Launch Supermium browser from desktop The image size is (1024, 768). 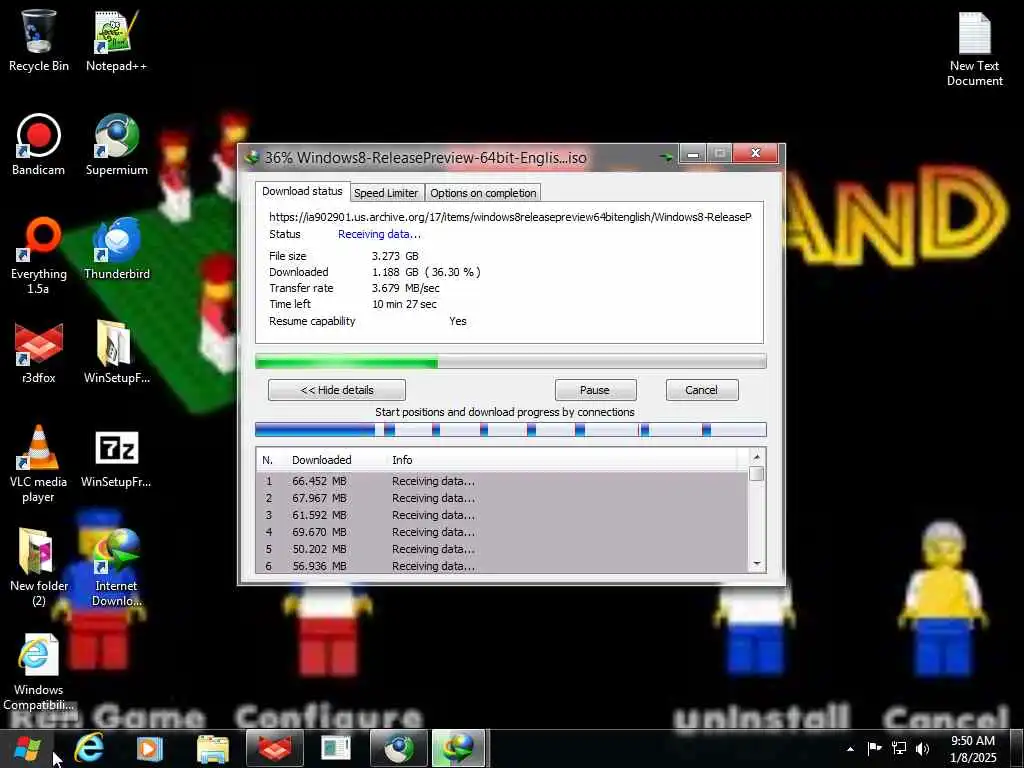pos(116,145)
